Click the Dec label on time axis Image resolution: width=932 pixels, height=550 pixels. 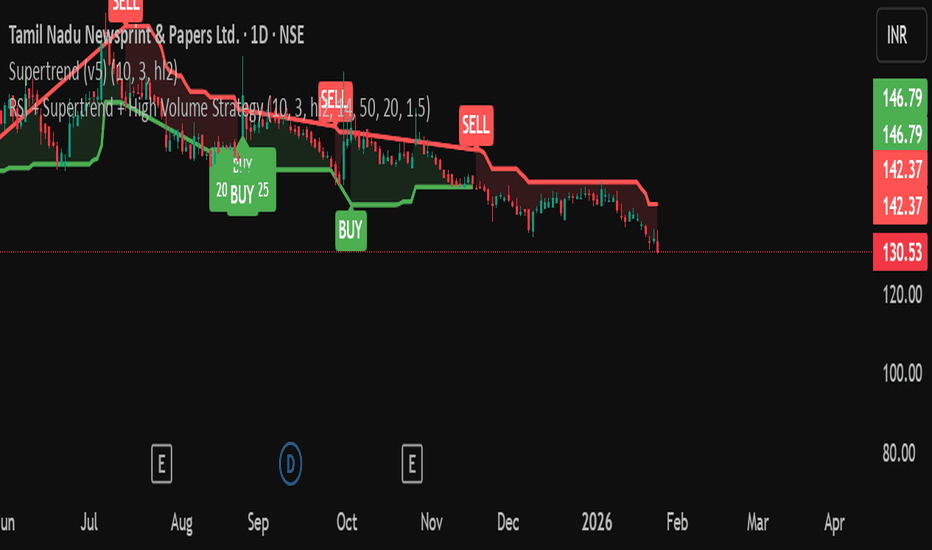click(508, 523)
